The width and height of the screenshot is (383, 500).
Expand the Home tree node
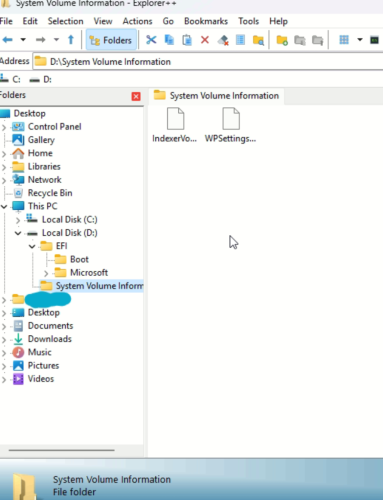(4, 154)
